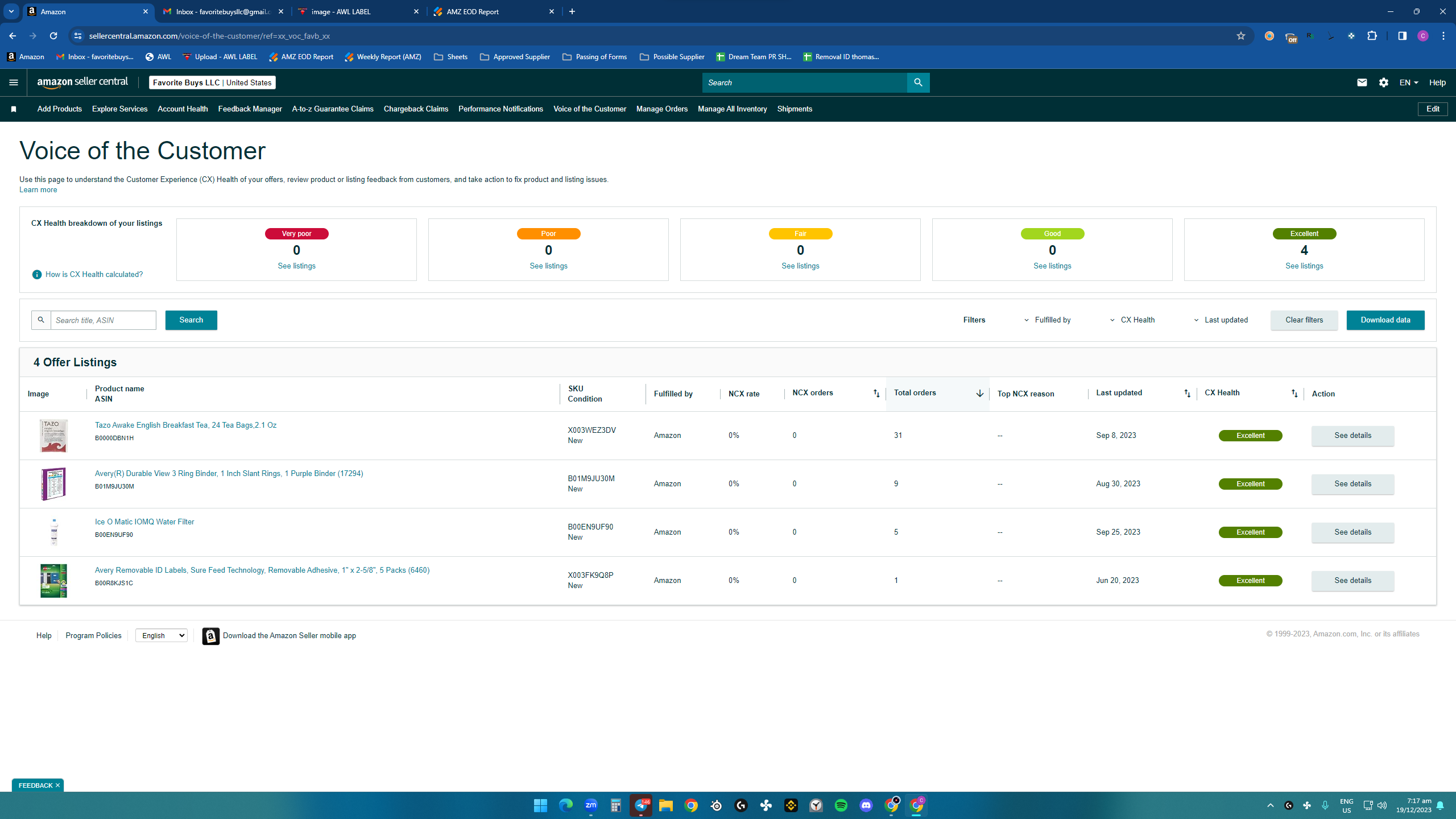
Task: Expand the CX Health filter dropdown
Action: [1132, 320]
